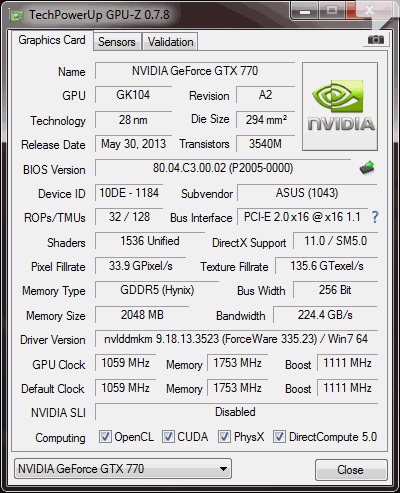Click the NVIDIA SLI field showing Disabled
This screenshot has height=493, width=400.
click(236, 412)
